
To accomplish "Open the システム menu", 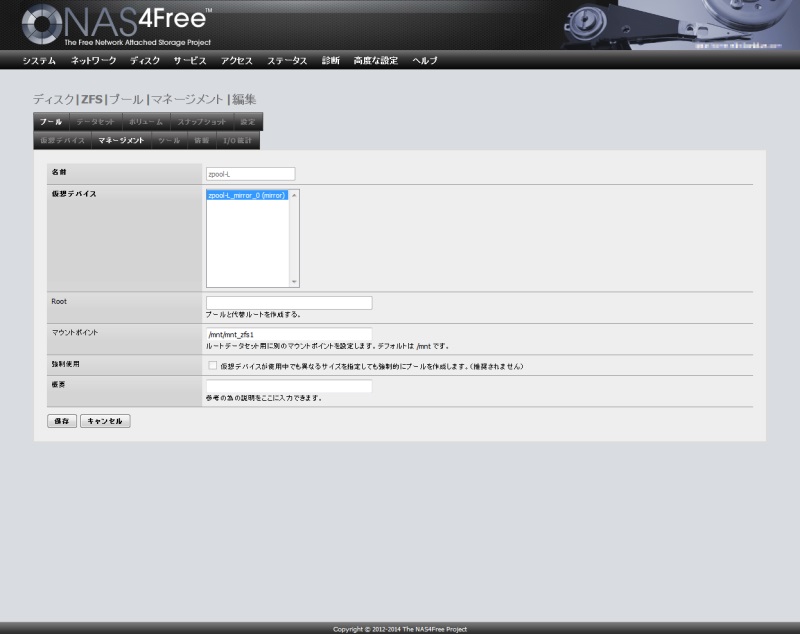I will pyautogui.click(x=39, y=60).
